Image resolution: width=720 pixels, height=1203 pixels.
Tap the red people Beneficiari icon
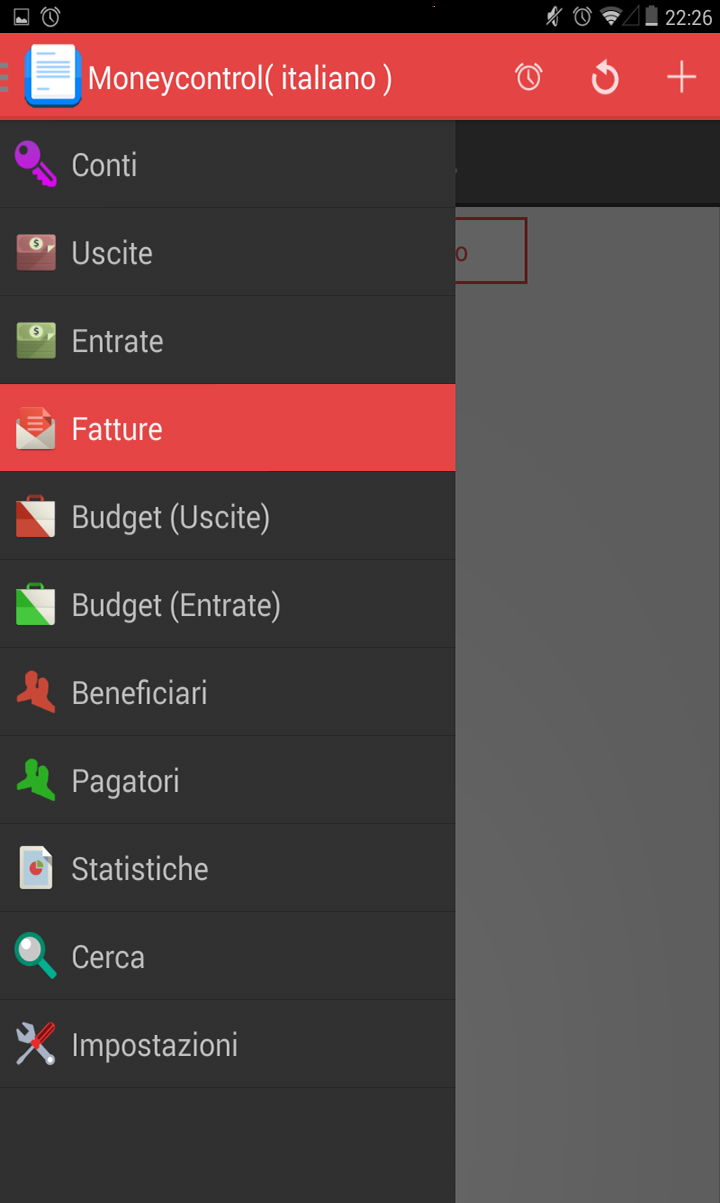pos(36,692)
